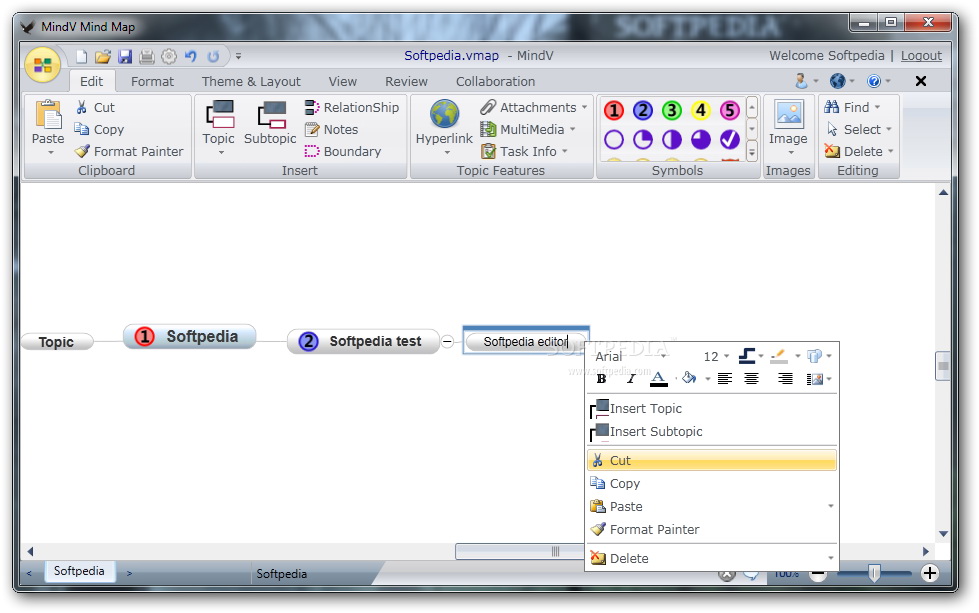Collapse the Softpedia test branch
This screenshot has width=979, height=613.
click(448, 341)
